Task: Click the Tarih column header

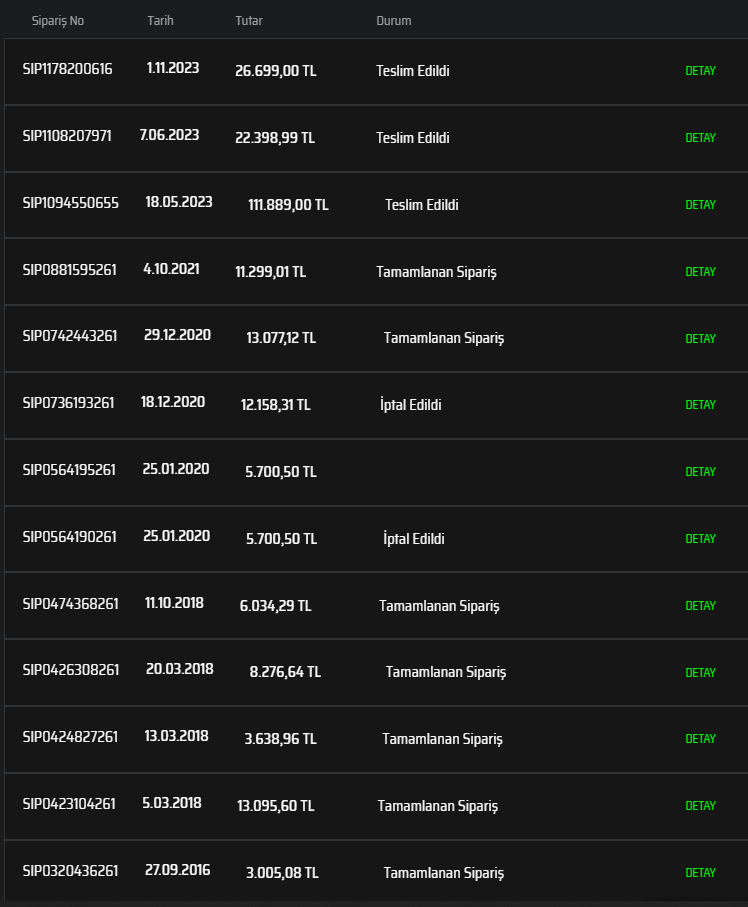Action: point(160,21)
